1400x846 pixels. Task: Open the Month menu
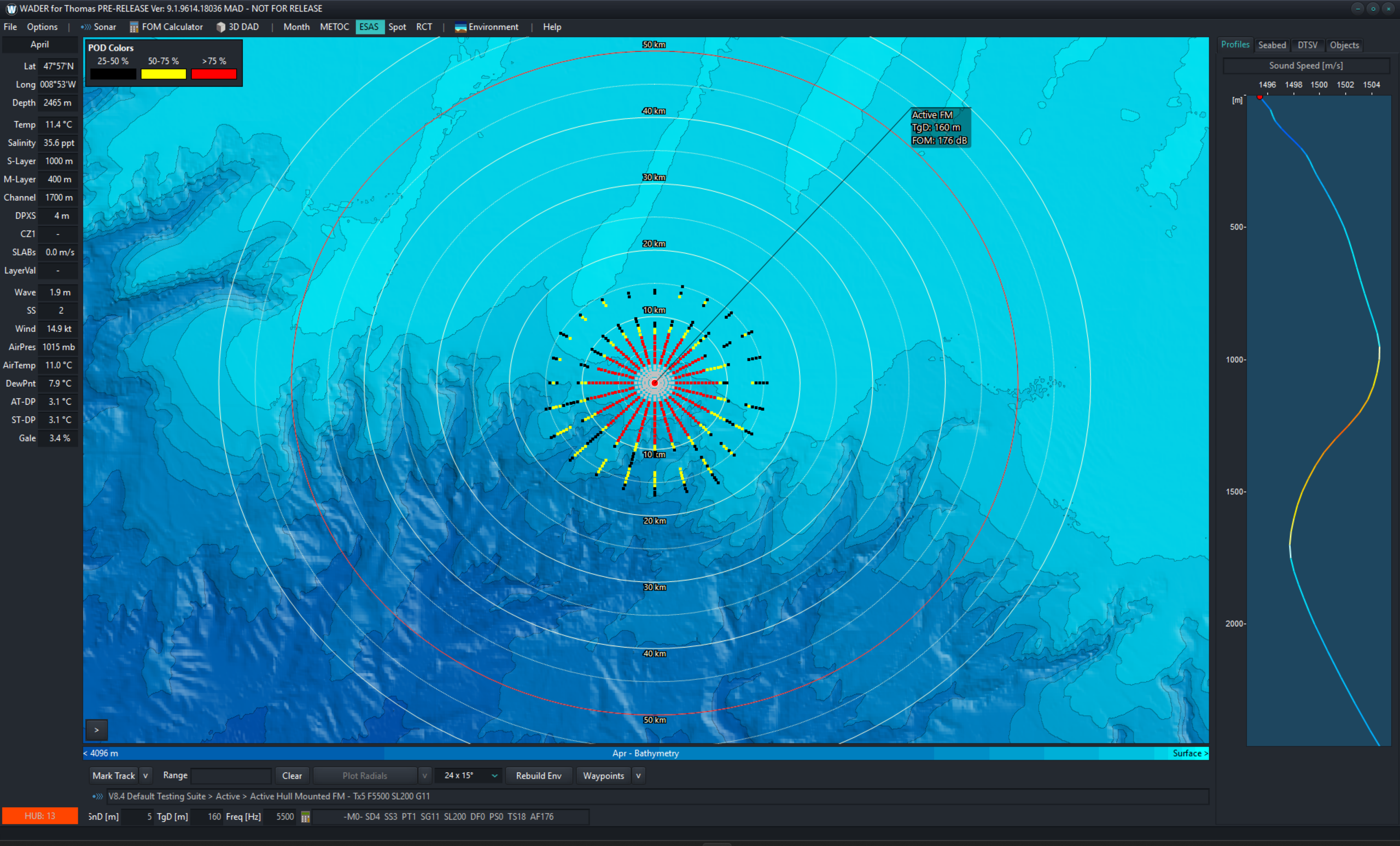(296, 27)
